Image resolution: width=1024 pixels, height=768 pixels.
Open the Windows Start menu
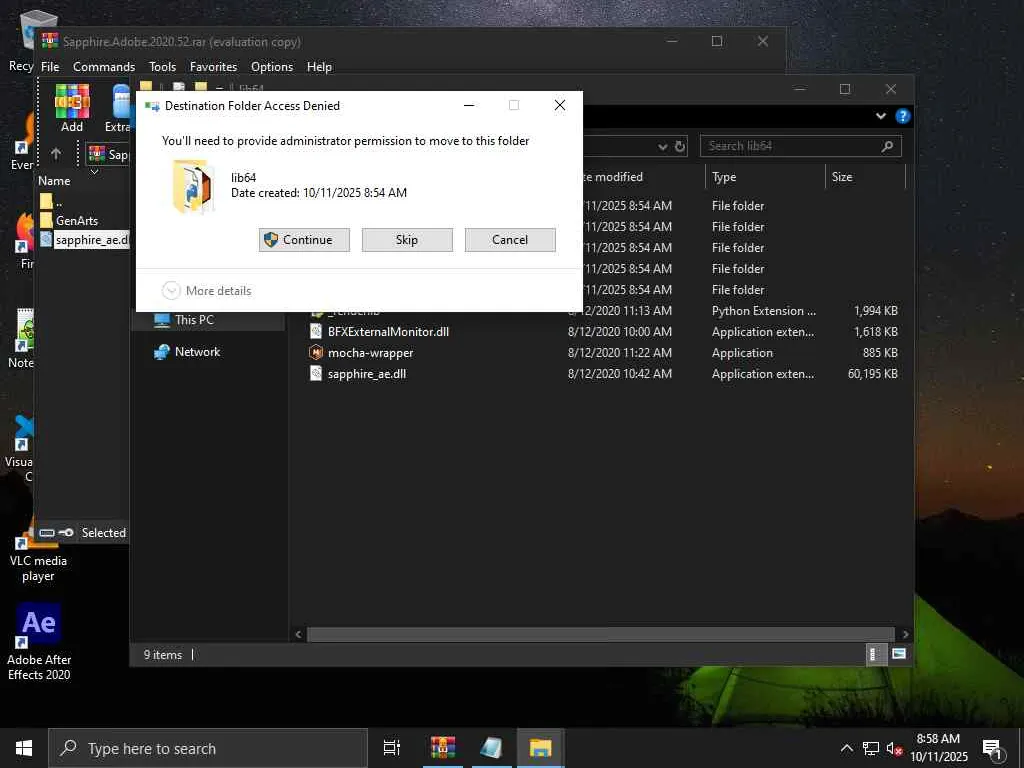pyautogui.click(x=24, y=748)
